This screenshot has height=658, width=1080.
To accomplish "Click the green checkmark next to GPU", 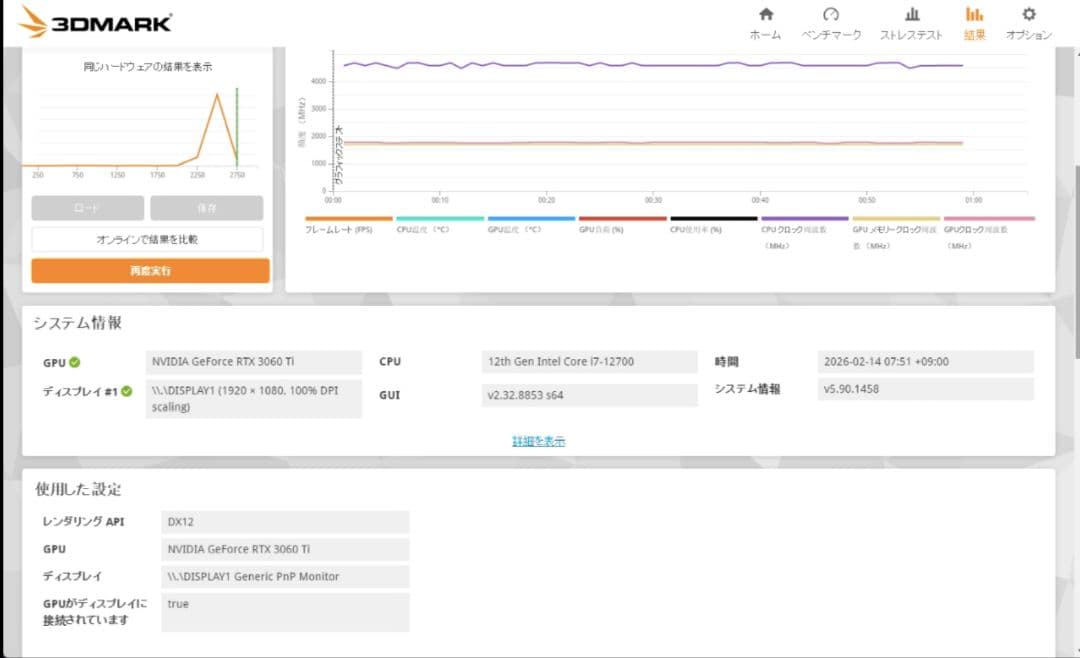I will pyautogui.click(x=75, y=362).
